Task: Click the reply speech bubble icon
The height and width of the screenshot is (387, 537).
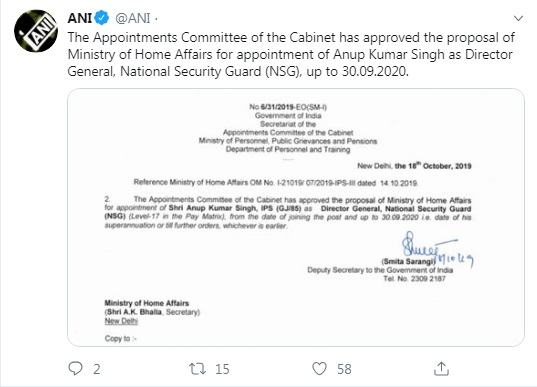Action: [x=75, y=369]
